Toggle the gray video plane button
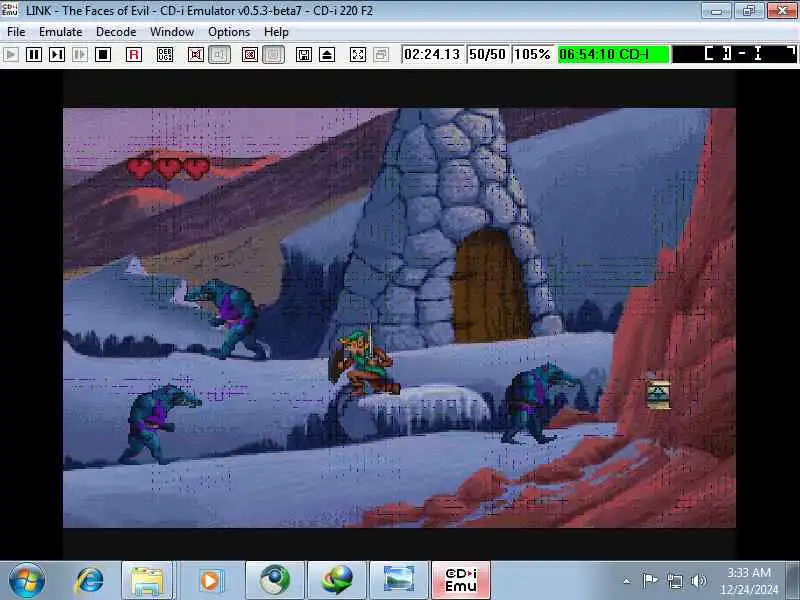The width and height of the screenshot is (800, 600). (273, 55)
